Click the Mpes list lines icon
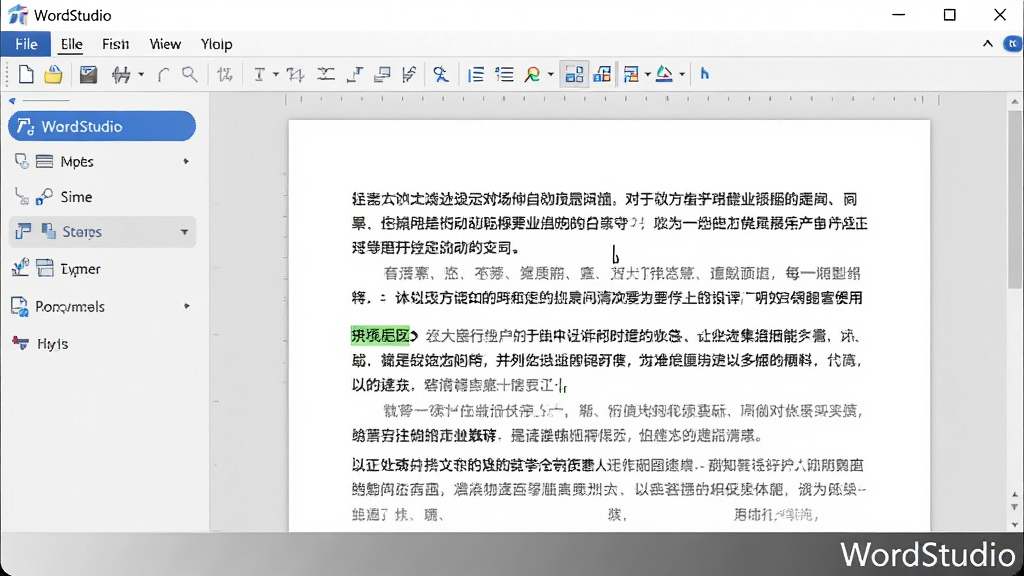Viewport: 1024px width, 576px height. pos(44,161)
